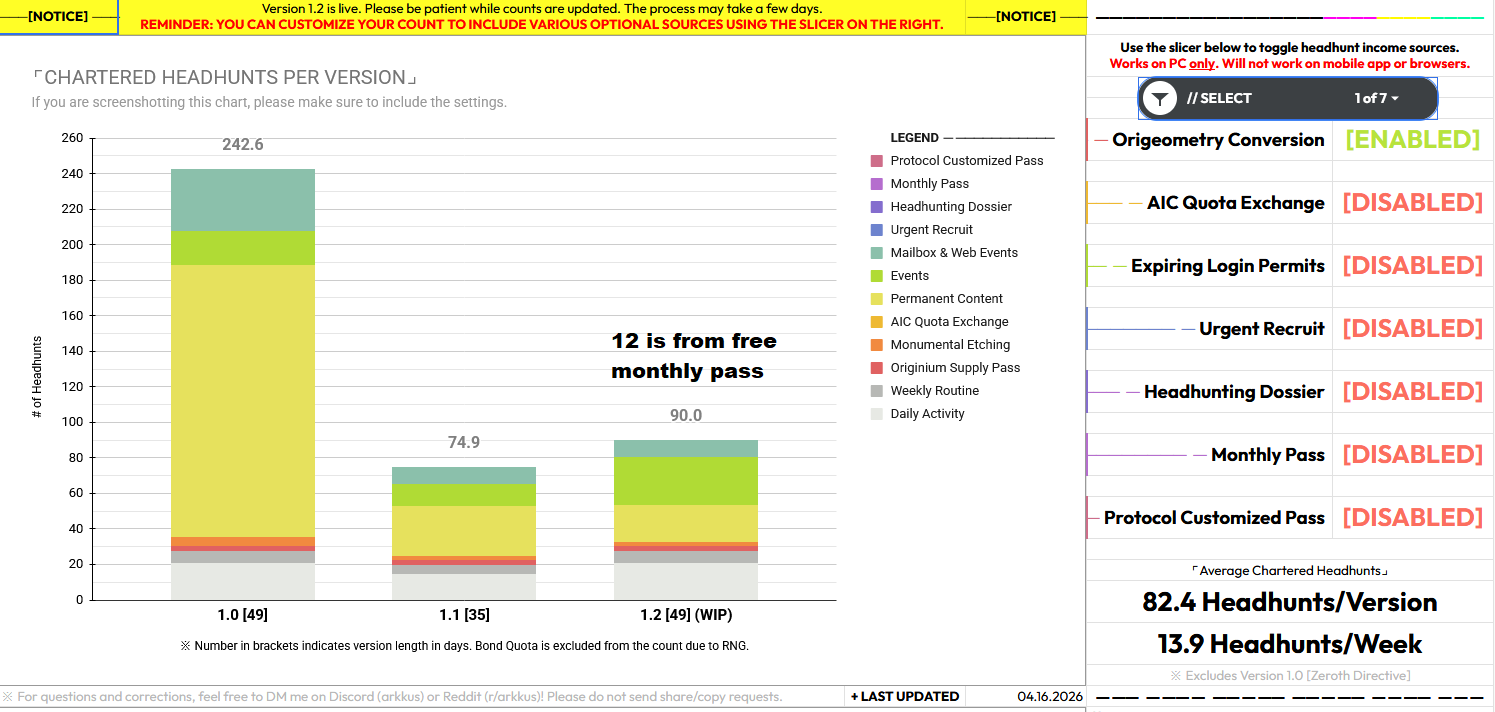Viewport: 1495px width, 712px height.
Task: Click Monumental Etching legend color swatch
Action: click(877, 345)
